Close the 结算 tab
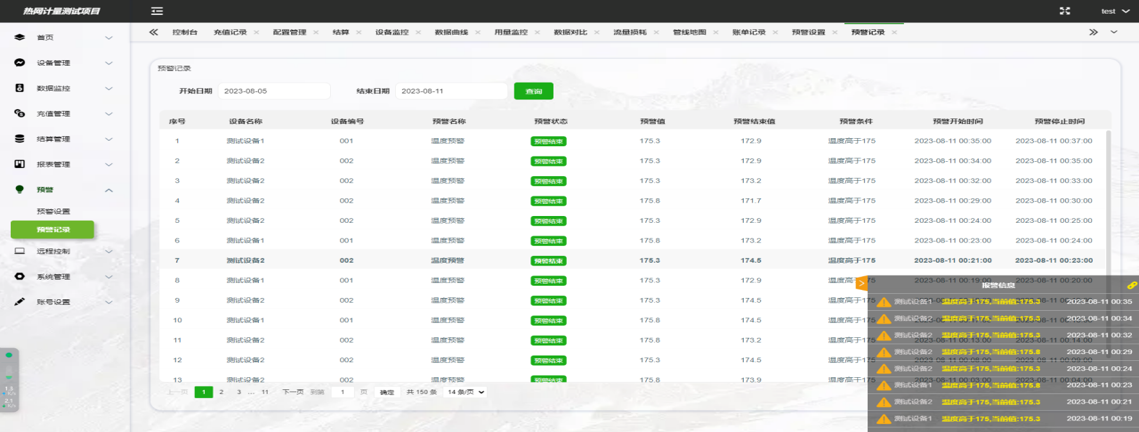Screen dimensions: 1139x432 (x=359, y=33)
